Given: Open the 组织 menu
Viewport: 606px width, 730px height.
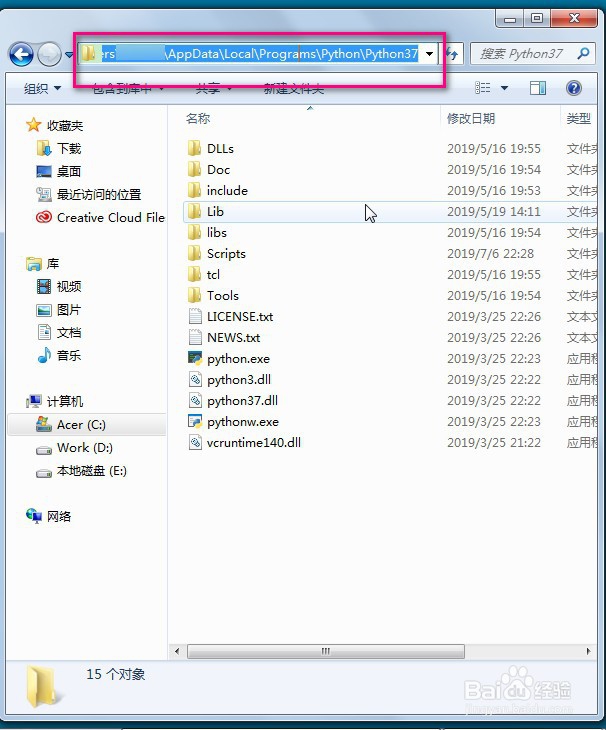Looking at the screenshot, I should (x=42, y=88).
